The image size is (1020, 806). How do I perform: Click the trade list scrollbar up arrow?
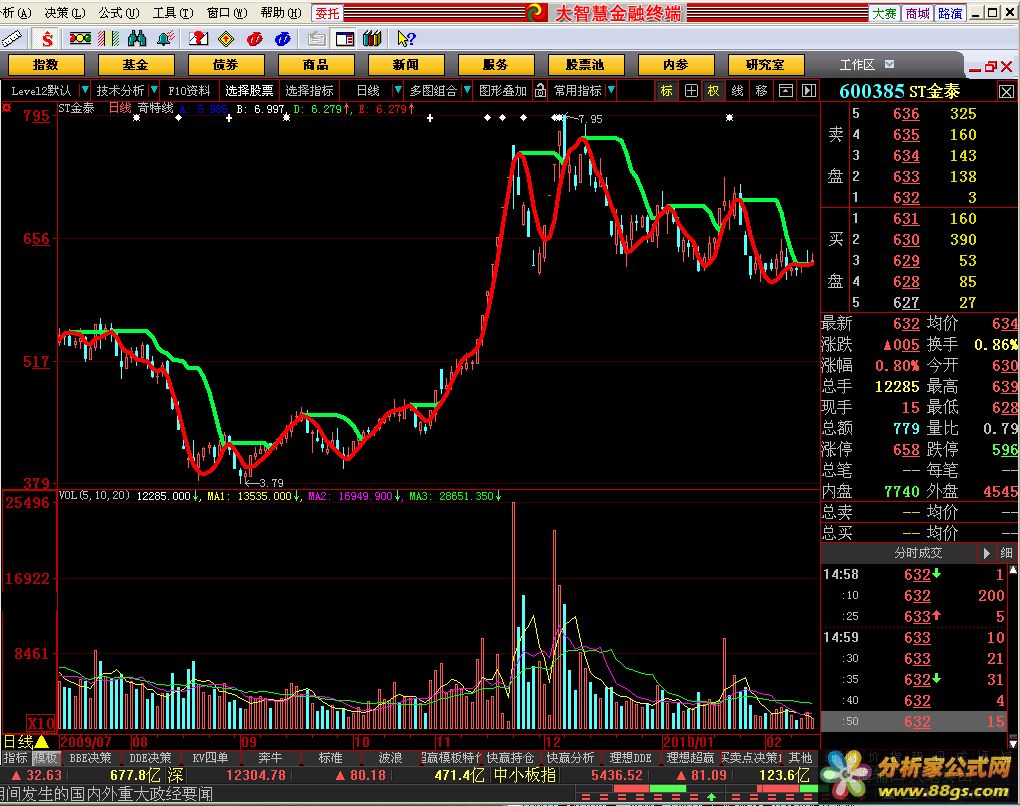pyautogui.click(x=1013, y=570)
